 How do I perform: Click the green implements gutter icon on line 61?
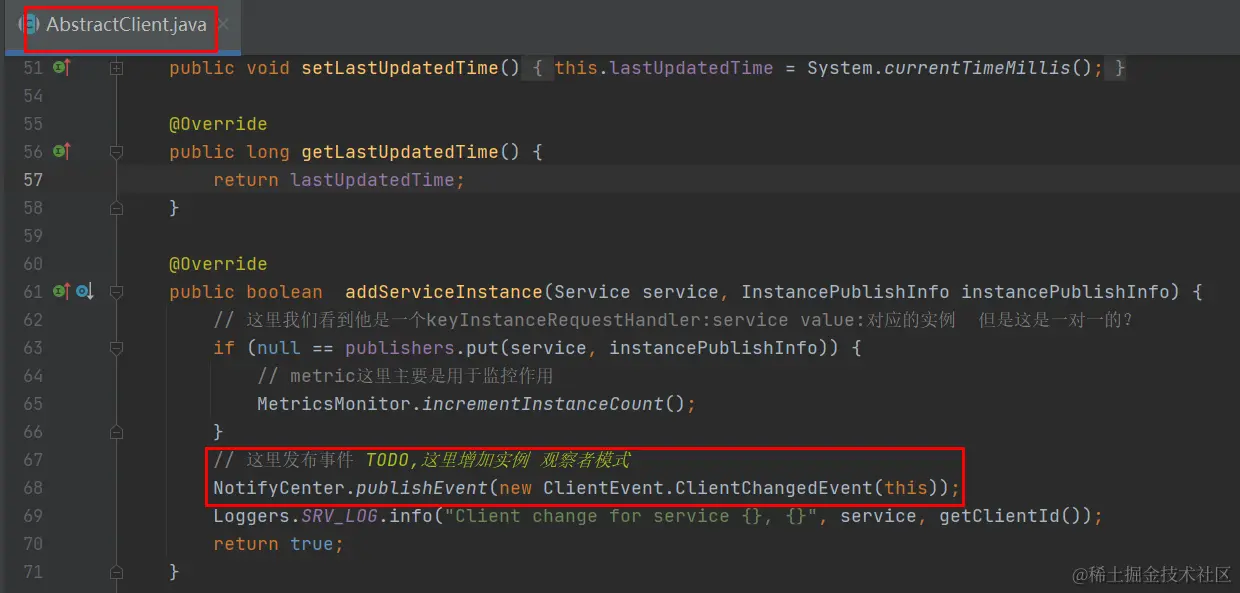pos(62,292)
